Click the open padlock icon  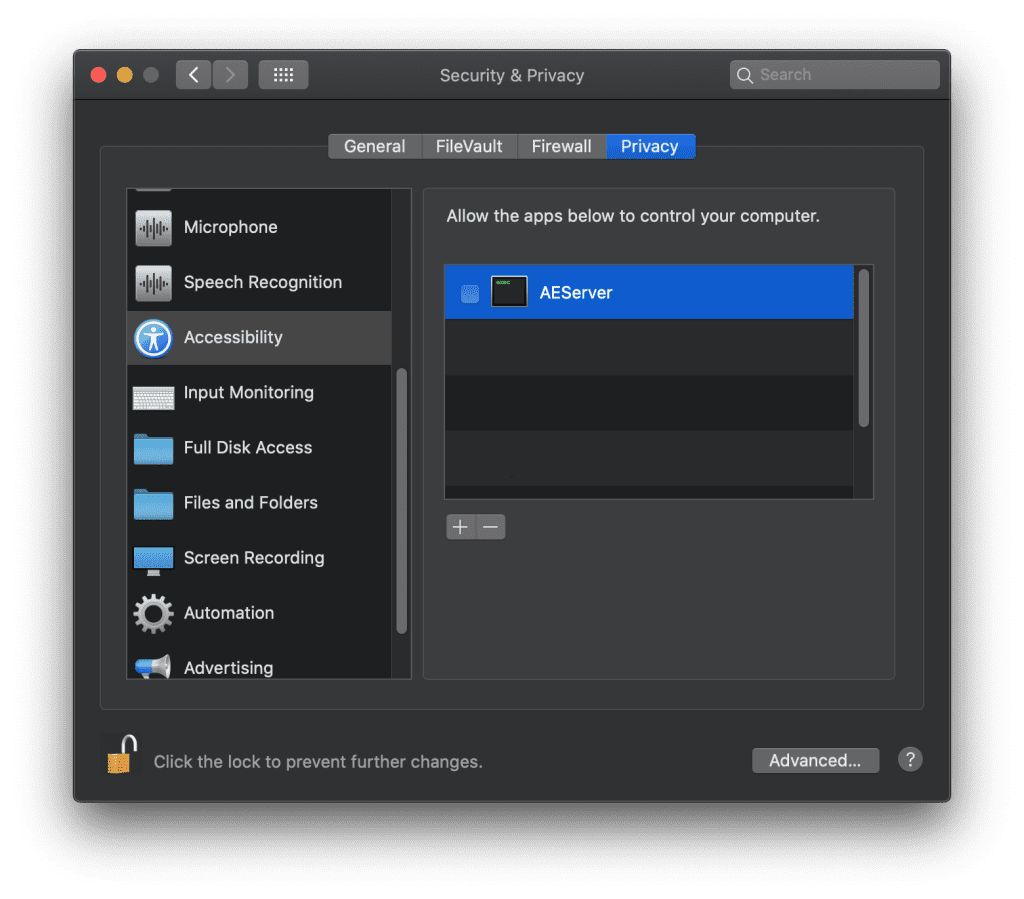coord(122,754)
